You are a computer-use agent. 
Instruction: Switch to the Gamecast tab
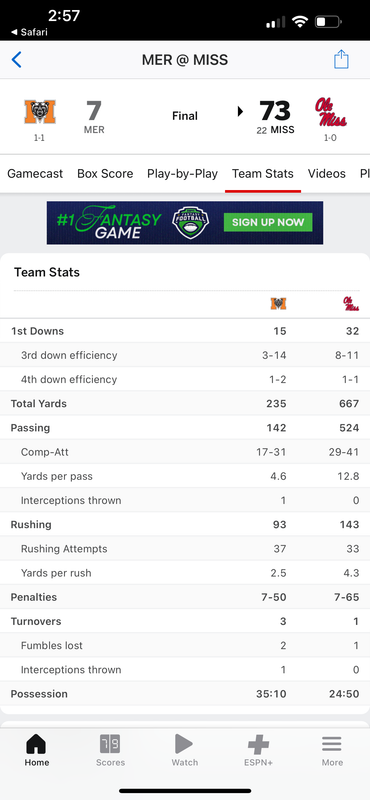35,173
